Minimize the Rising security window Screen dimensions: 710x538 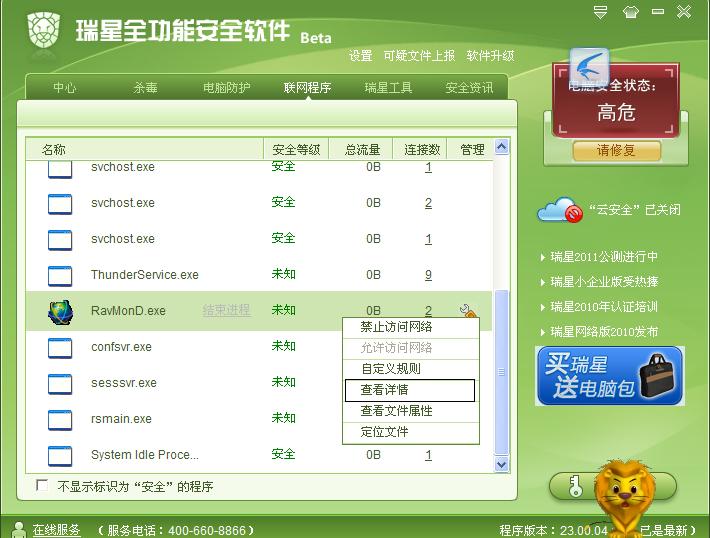pos(658,12)
